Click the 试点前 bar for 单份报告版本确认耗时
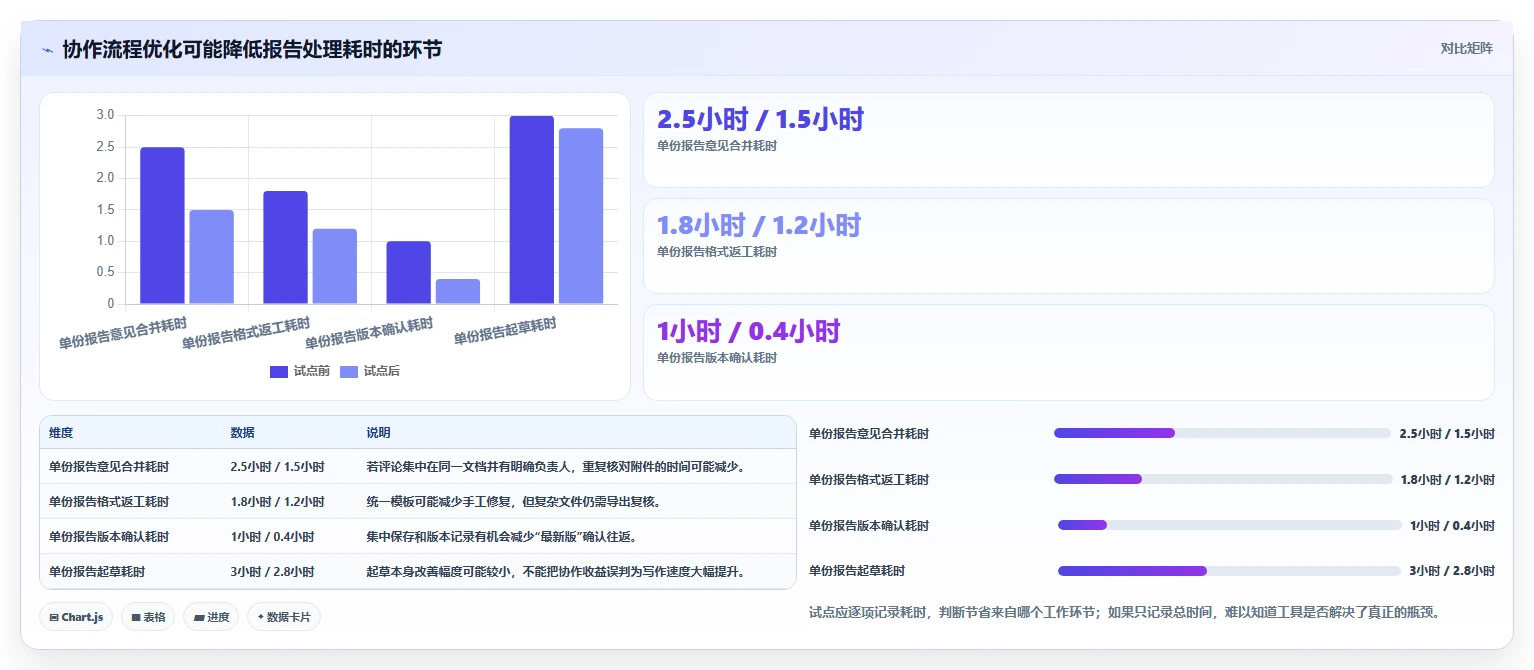 click(x=409, y=272)
